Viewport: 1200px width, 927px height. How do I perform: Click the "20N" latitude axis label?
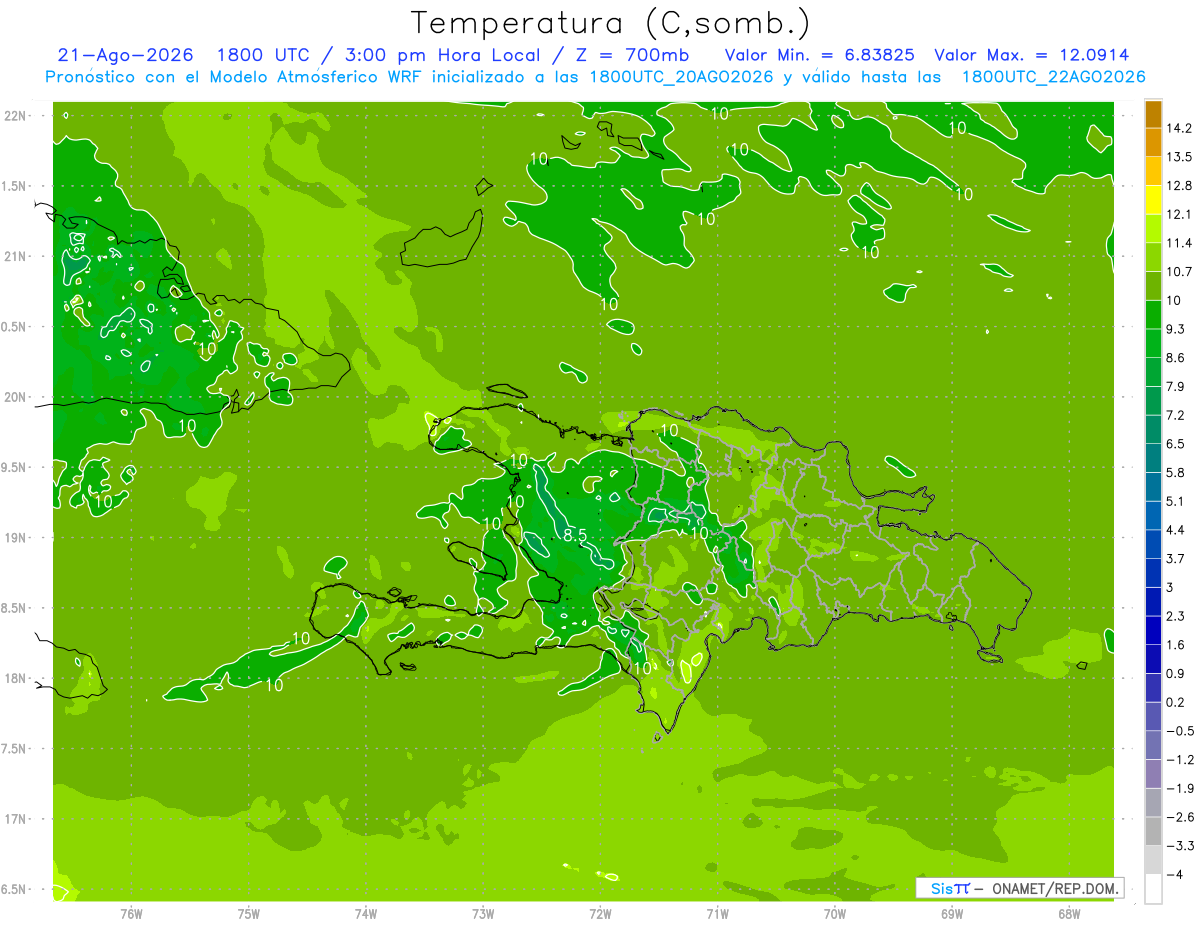click(x=17, y=397)
